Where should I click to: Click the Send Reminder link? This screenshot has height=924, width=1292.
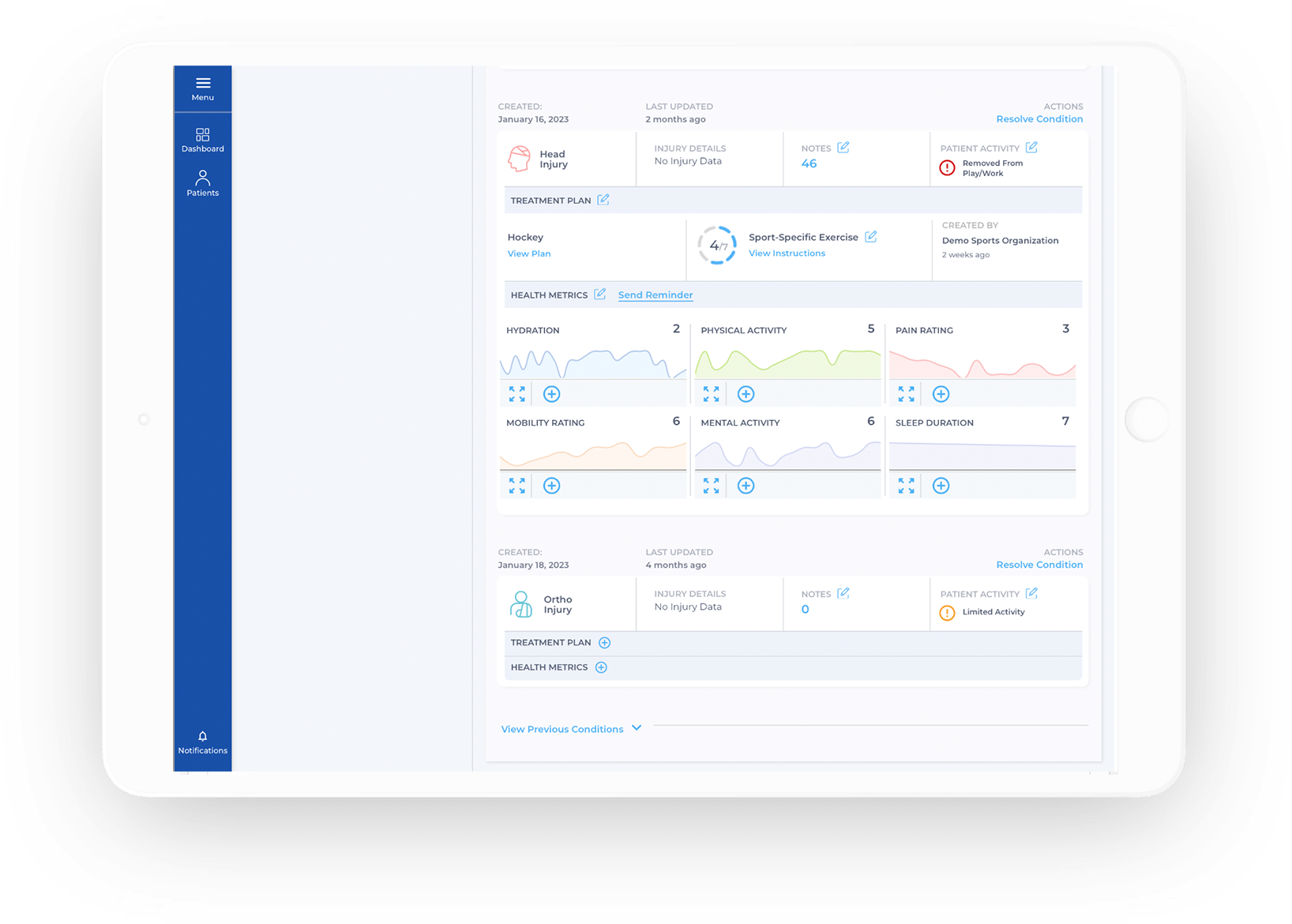655,295
